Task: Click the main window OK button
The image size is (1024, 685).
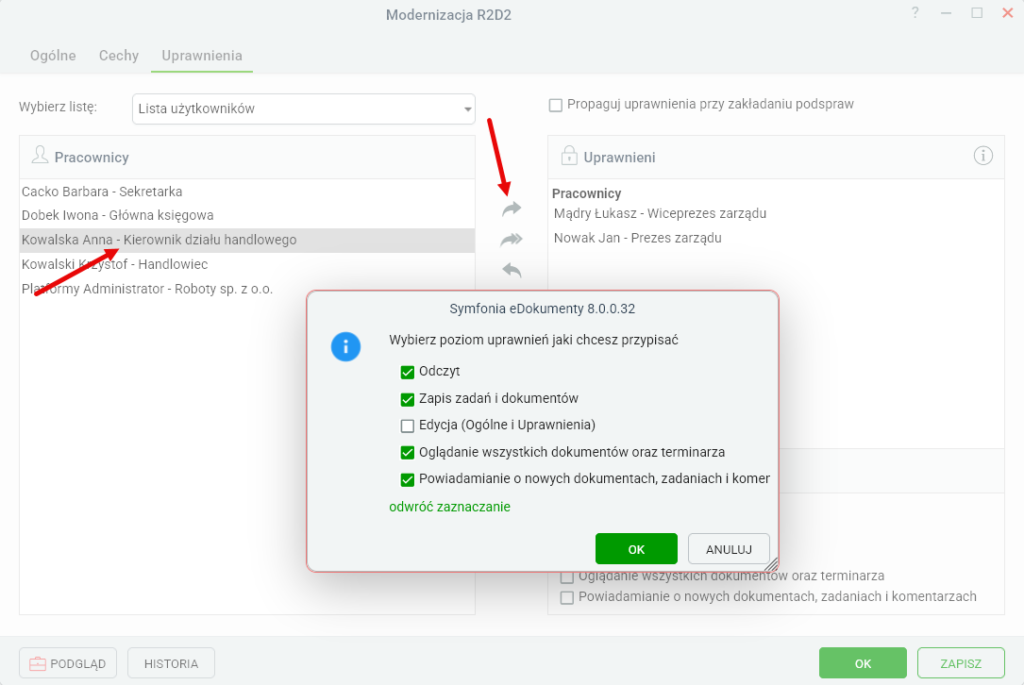Action: [863, 663]
